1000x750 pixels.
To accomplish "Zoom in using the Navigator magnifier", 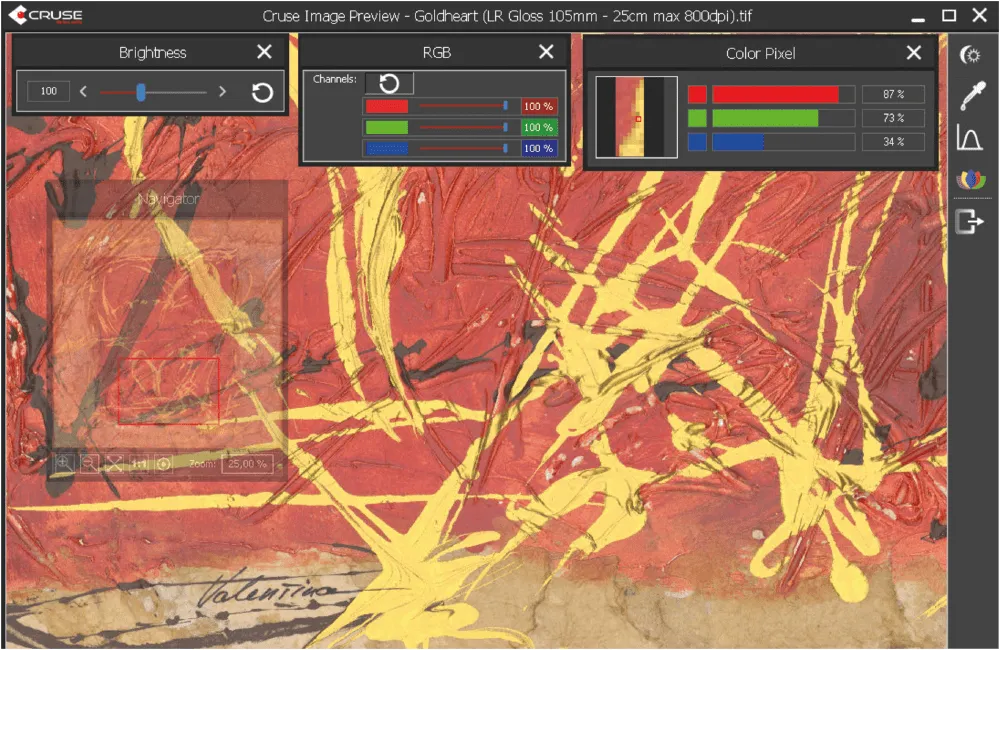I will (x=64, y=463).
